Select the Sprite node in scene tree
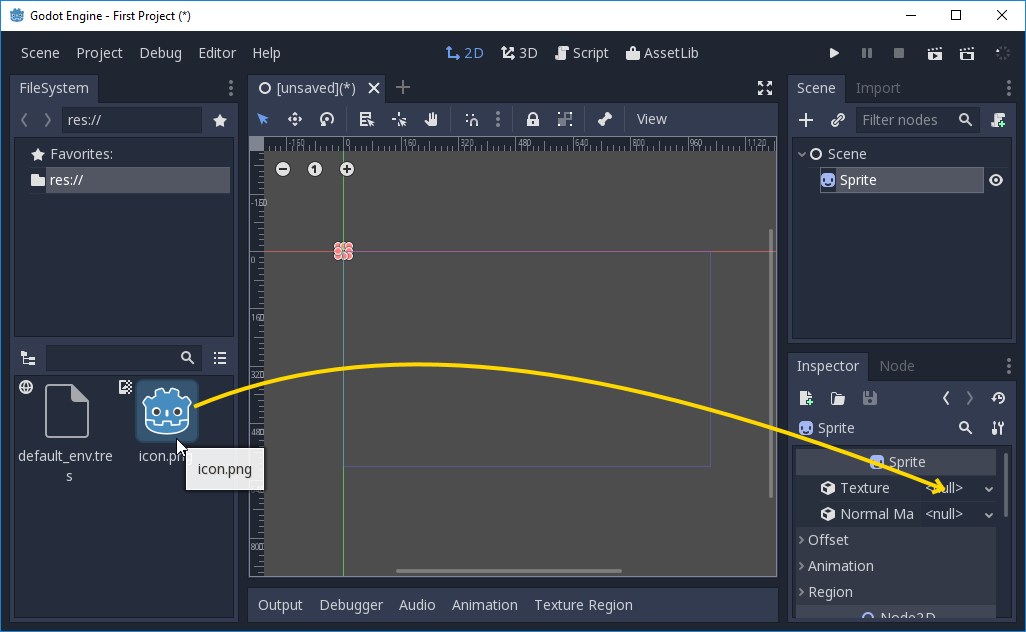The width and height of the screenshot is (1026, 632). [901, 180]
